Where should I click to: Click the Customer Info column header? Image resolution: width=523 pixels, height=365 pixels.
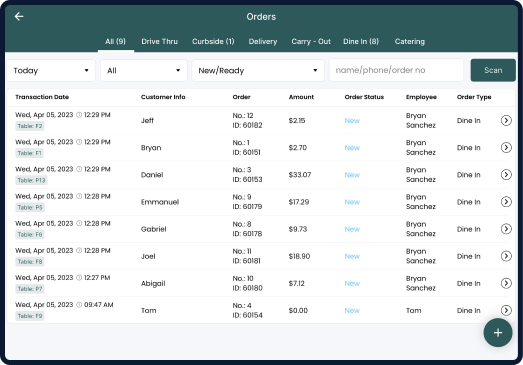pos(163,97)
